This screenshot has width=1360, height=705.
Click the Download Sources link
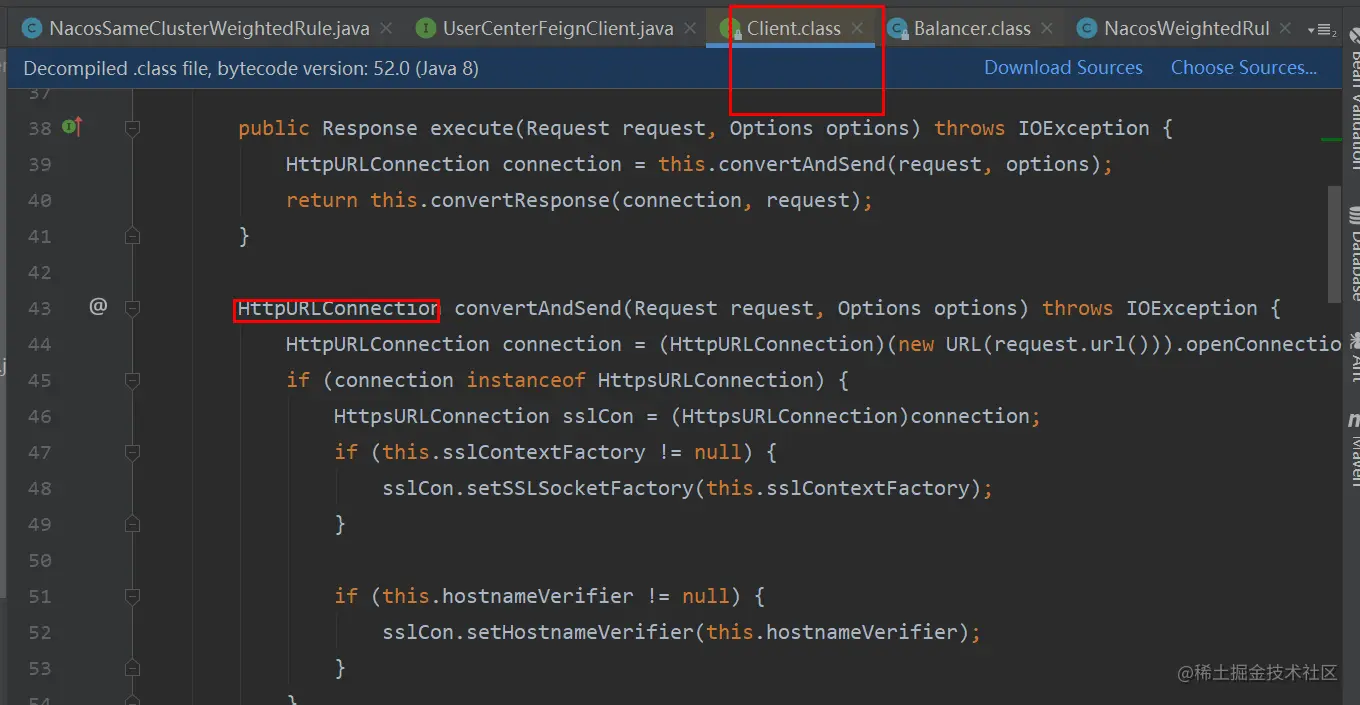pyautogui.click(x=1063, y=68)
